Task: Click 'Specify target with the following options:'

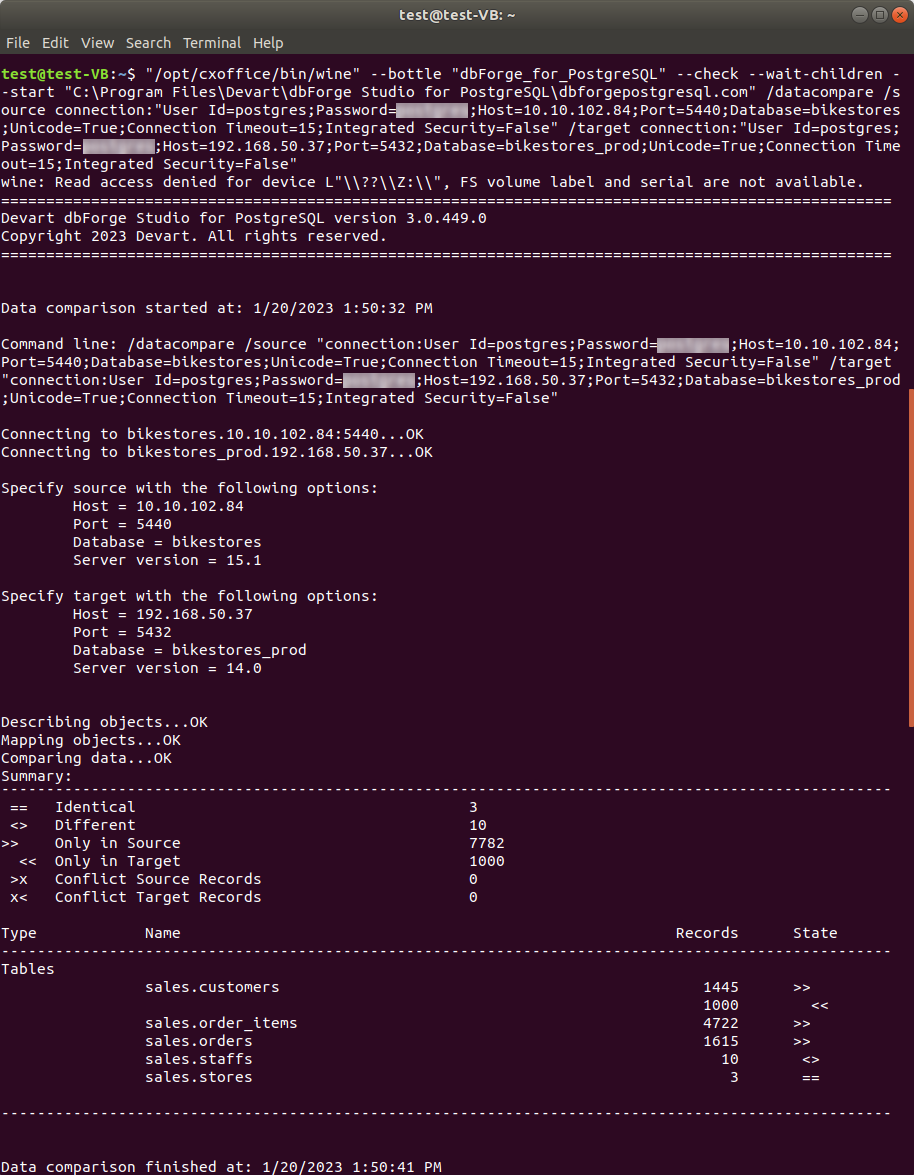Action: 190,596
